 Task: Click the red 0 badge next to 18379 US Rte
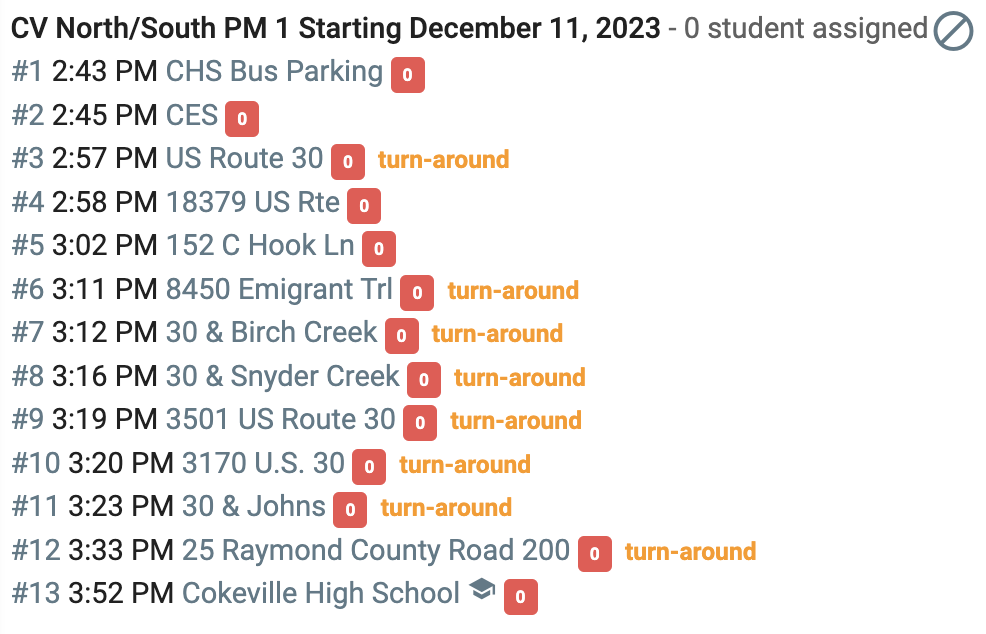click(x=364, y=206)
